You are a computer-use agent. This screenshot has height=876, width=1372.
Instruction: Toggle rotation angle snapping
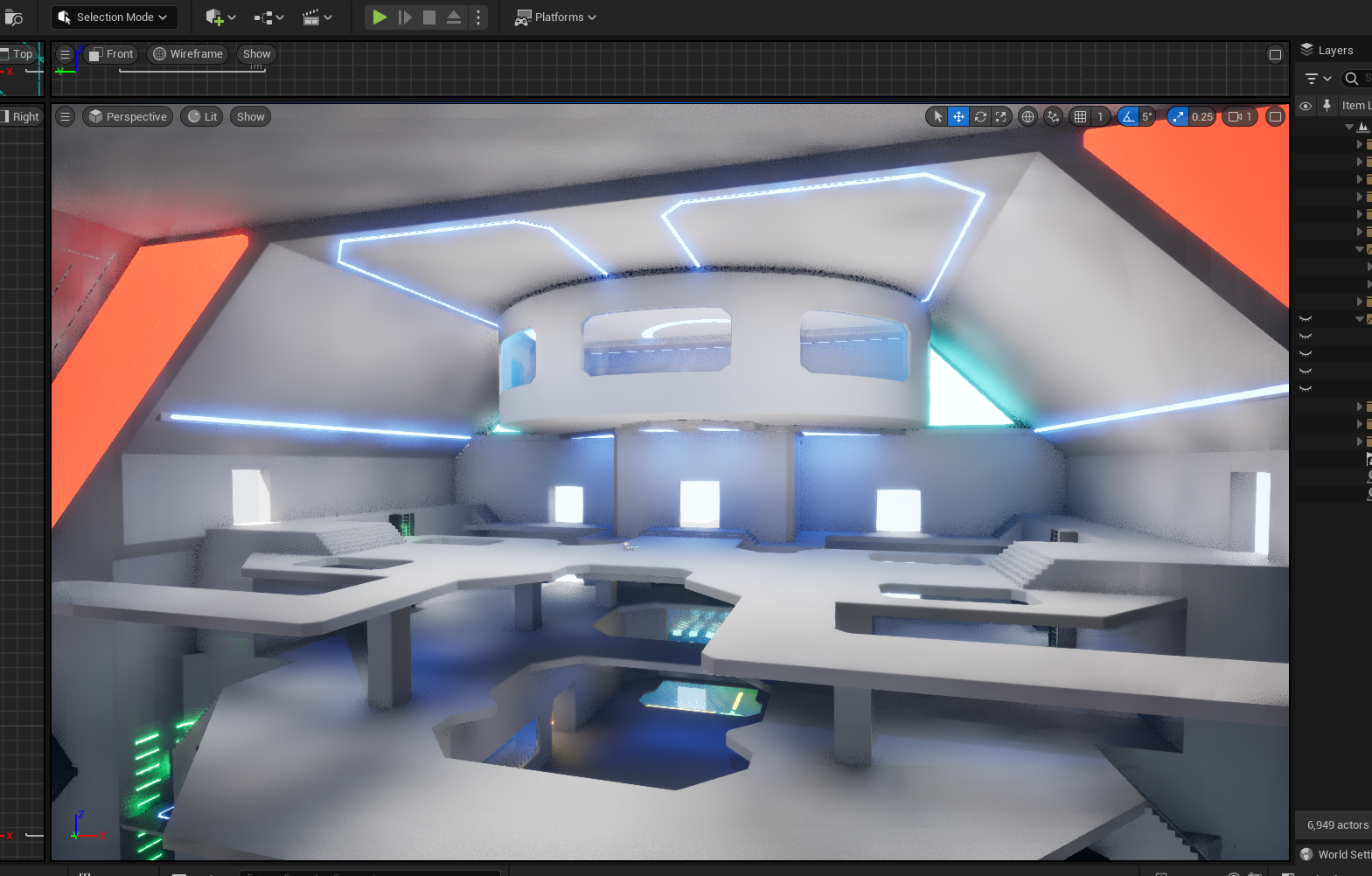tap(1128, 117)
